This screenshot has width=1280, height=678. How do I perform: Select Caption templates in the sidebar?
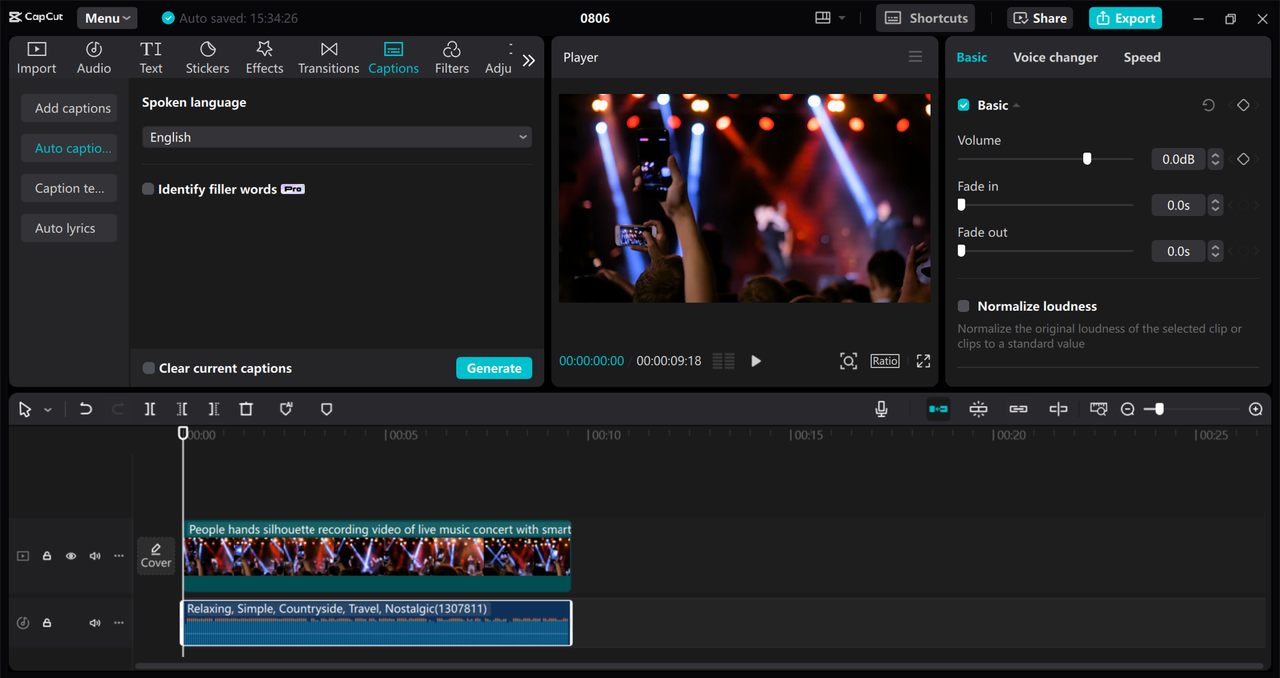click(x=69, y=188)
